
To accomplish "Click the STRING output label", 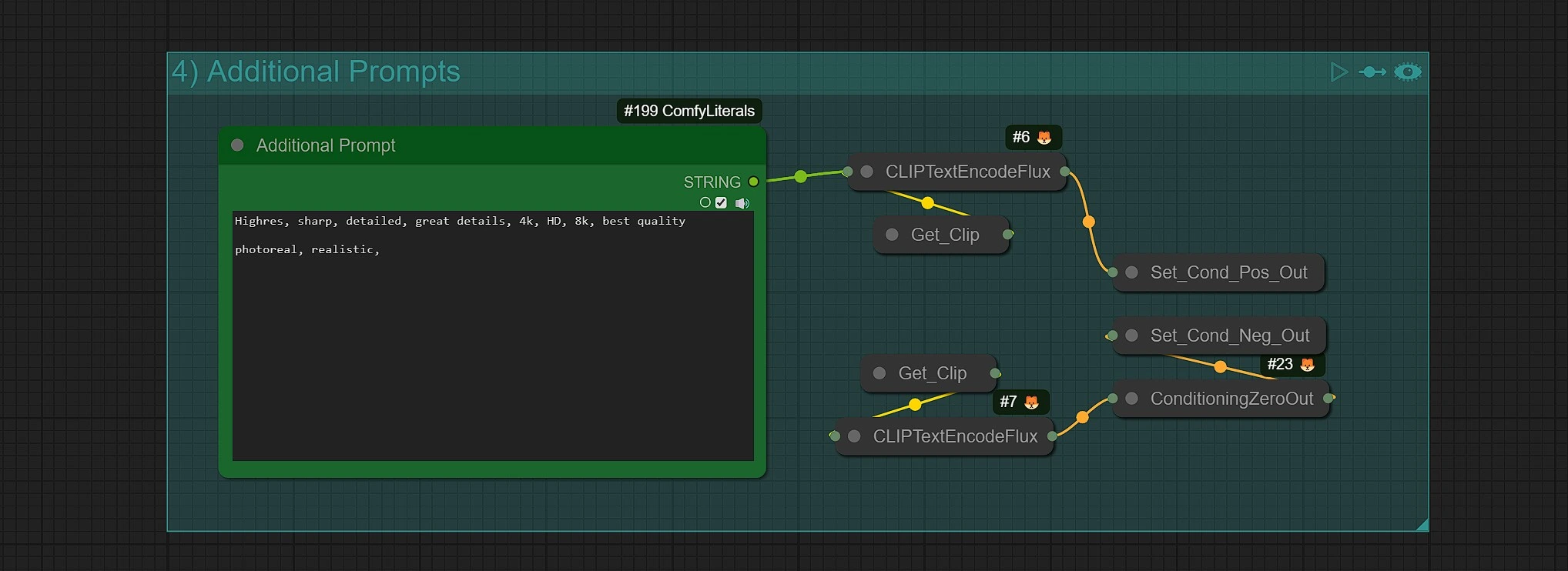I will coord(712,182).
